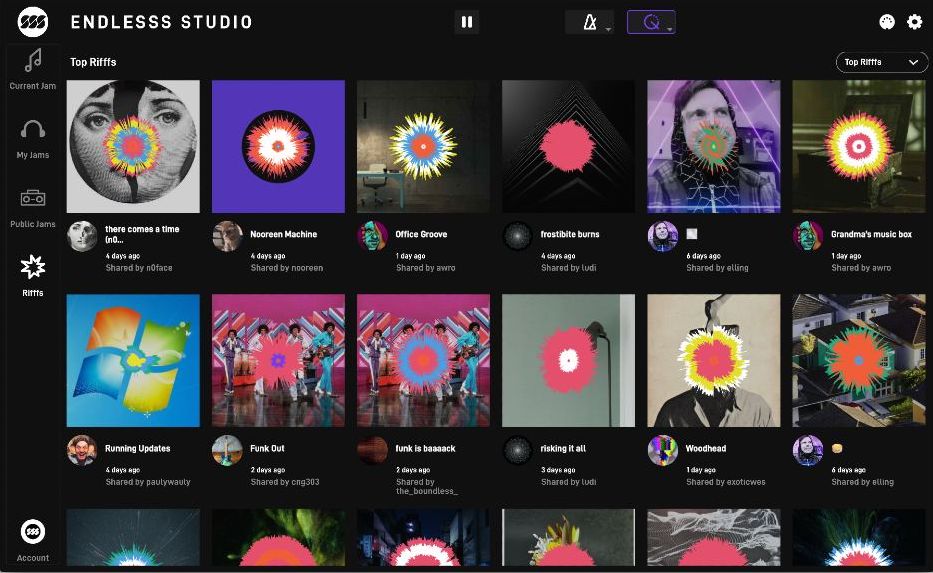Toggle the loop/quantize icon button

[651, 23]
